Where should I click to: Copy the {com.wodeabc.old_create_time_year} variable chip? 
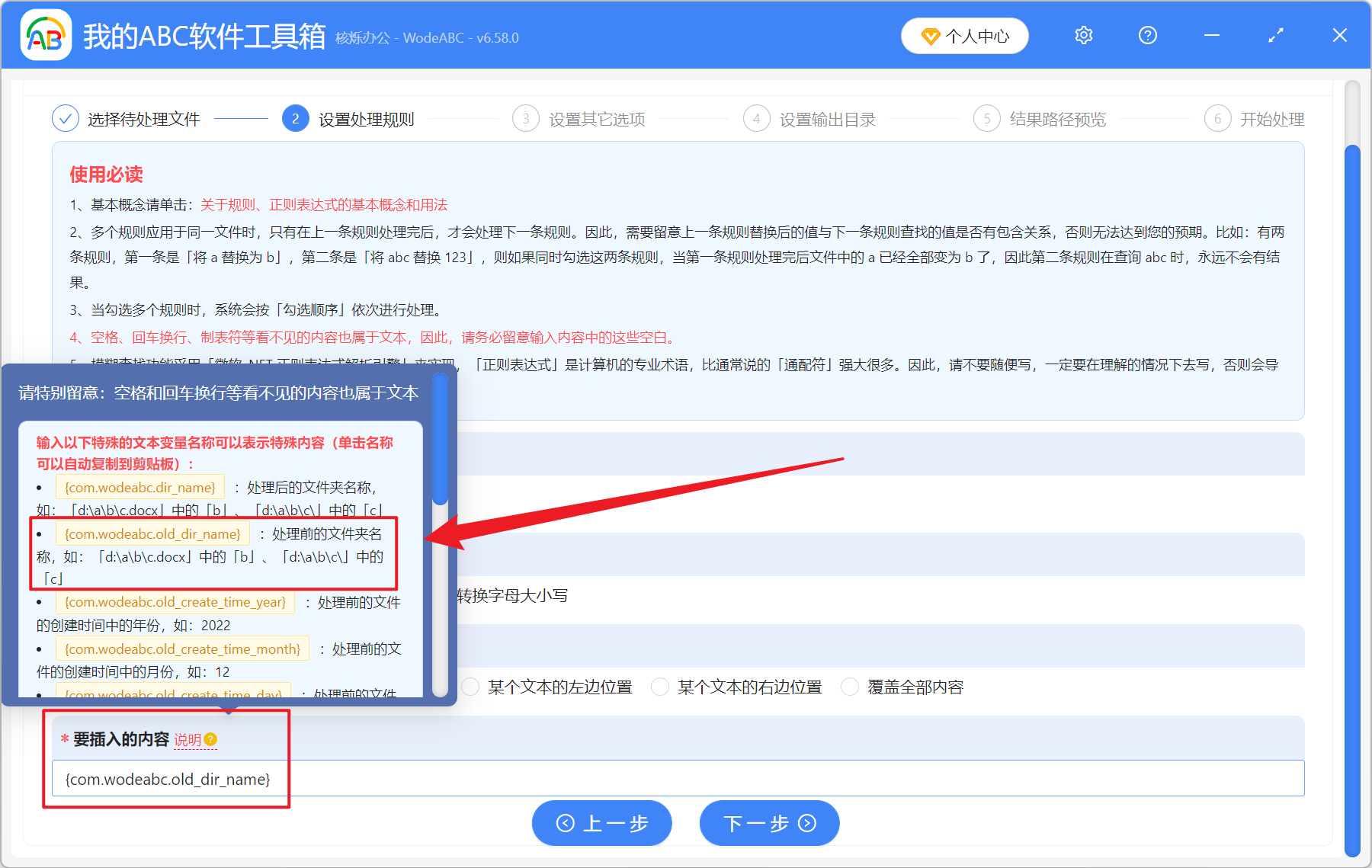(175, 602)
